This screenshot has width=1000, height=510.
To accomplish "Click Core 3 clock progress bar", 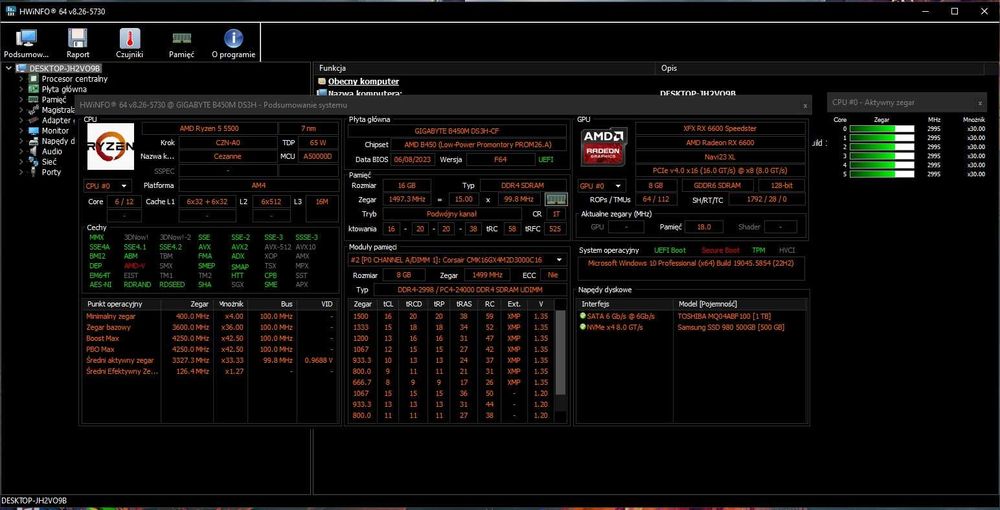I will 881,156.
